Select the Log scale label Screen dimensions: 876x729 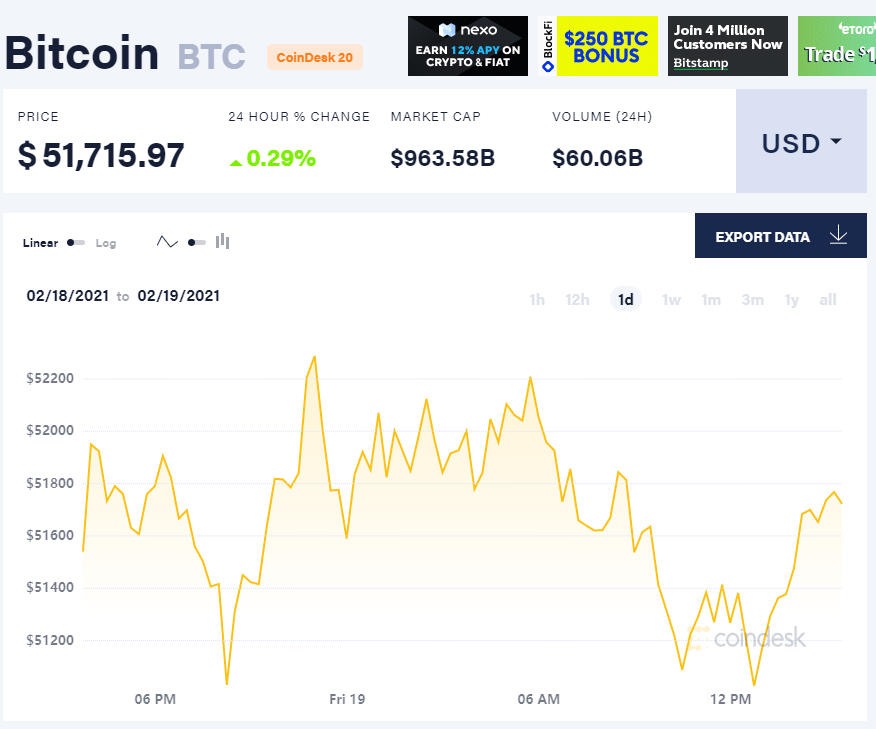[106, 243]
